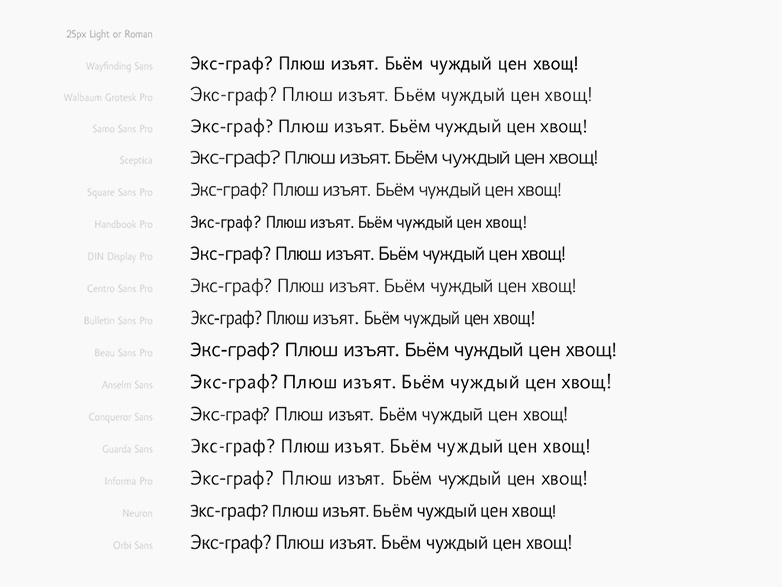
Task: Select the Conqueror Sans font label
Action: point(120,417)
